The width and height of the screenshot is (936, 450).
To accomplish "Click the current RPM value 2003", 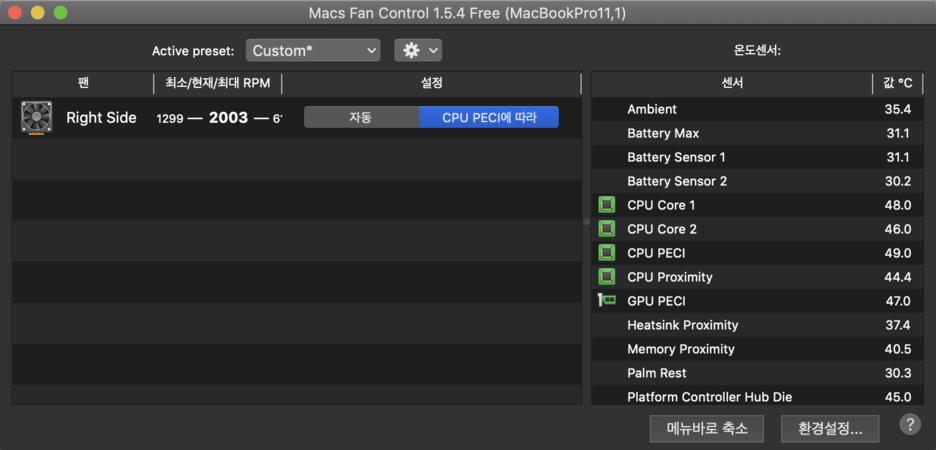I will 228,118.
